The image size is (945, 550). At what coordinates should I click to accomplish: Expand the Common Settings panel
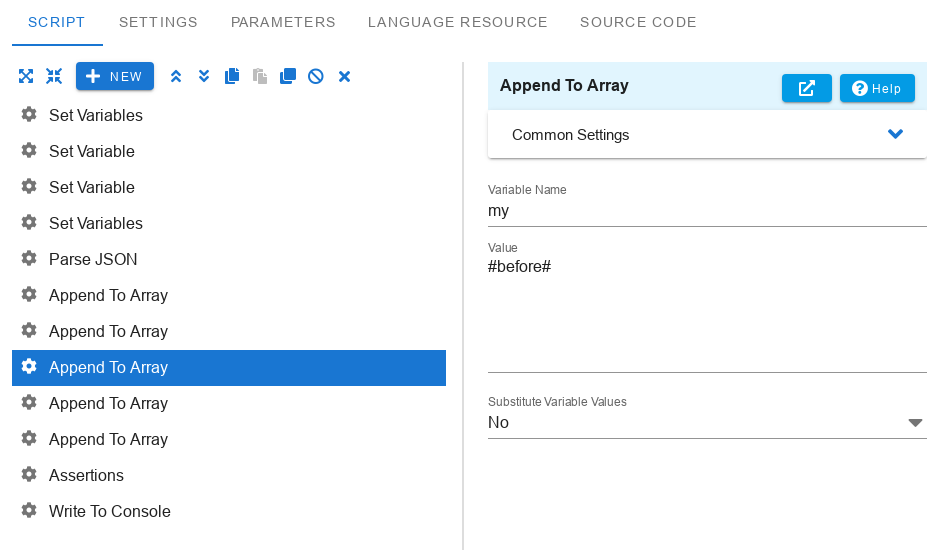tap(706, 135)
